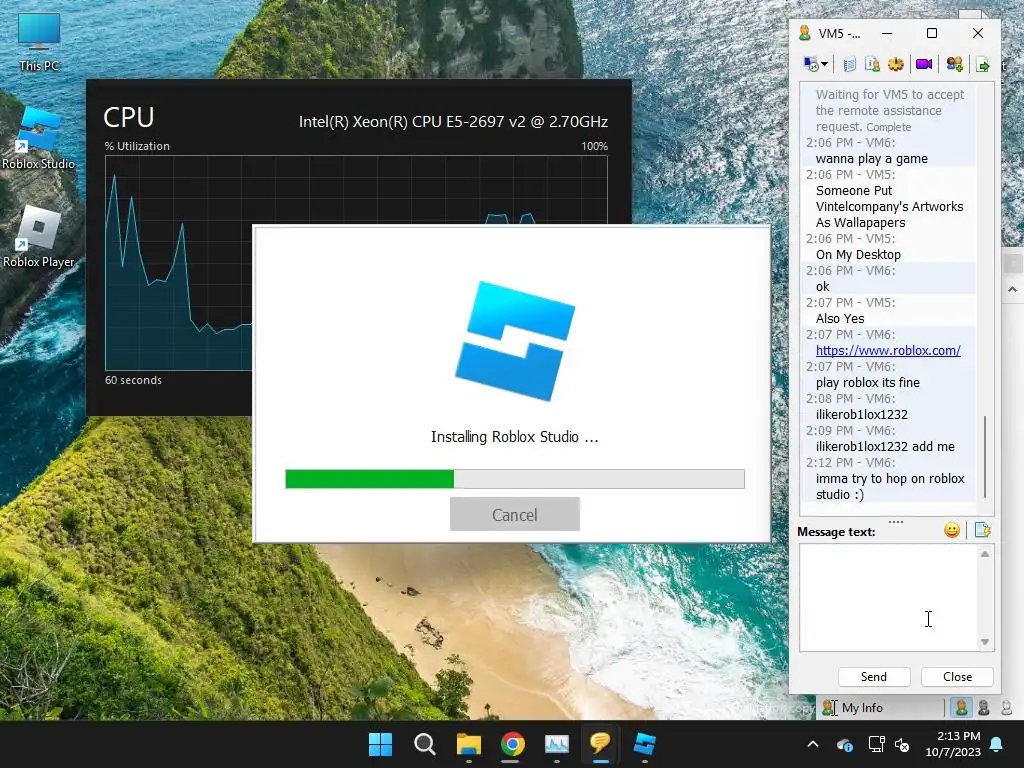1024x768 pixels.
Task: Click muted volume tray icon
Action: click(903, 744)
